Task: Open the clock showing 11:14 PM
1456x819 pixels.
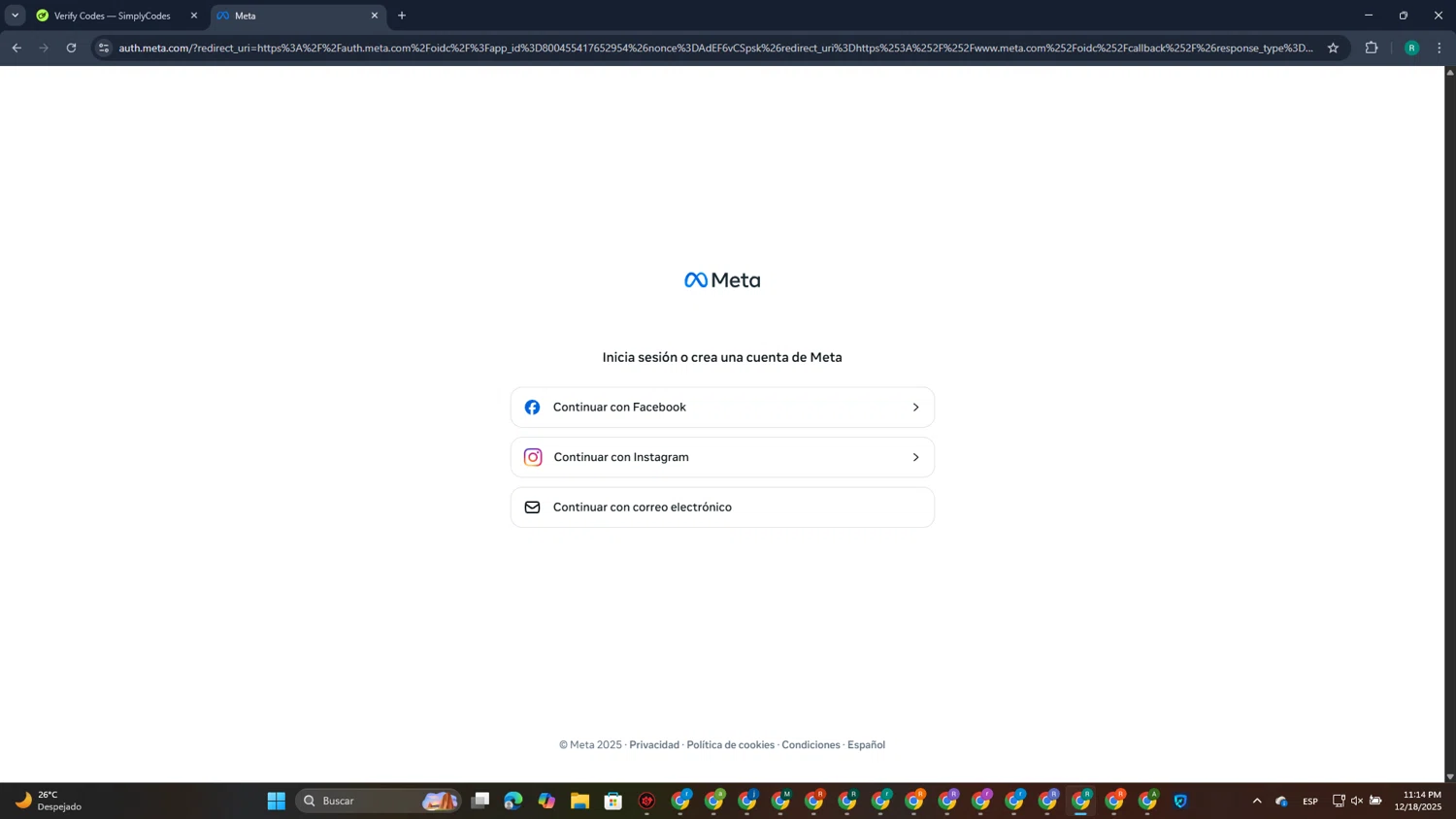Action: pyautogui.click(x=1418, y=801)
